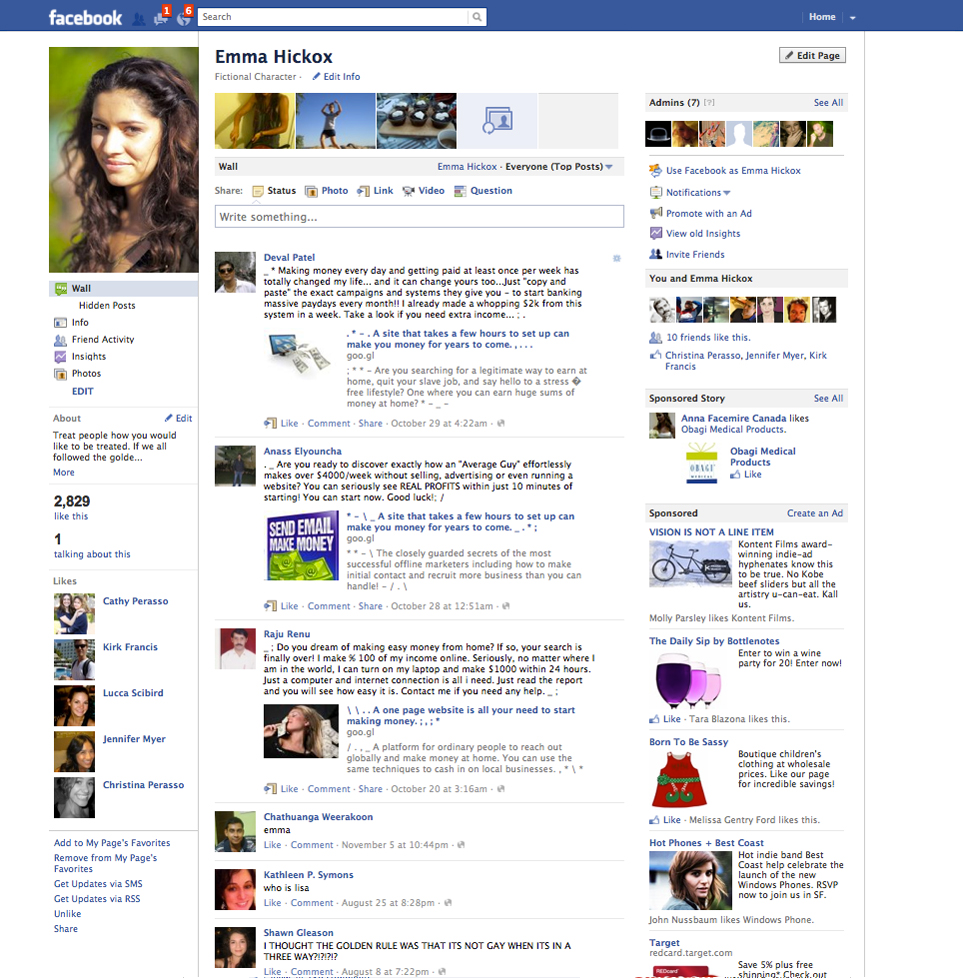Click the Info icon in left sidebar
Viewport: 963px width, 978px height.
coord(60,322)
